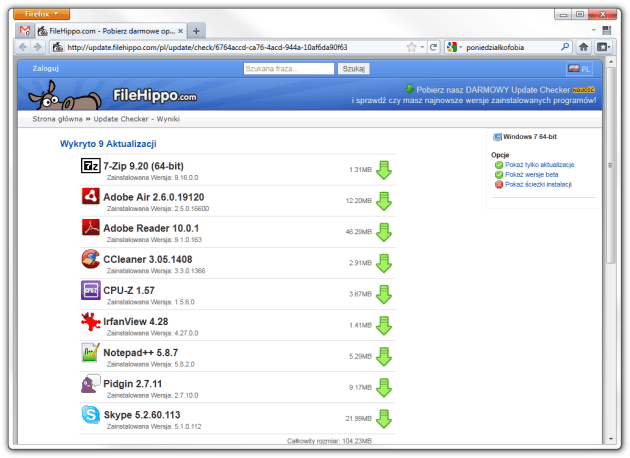This screenshot has height=458, width=630.
Task: Click the Skype program icon
Action: [90, 415]
